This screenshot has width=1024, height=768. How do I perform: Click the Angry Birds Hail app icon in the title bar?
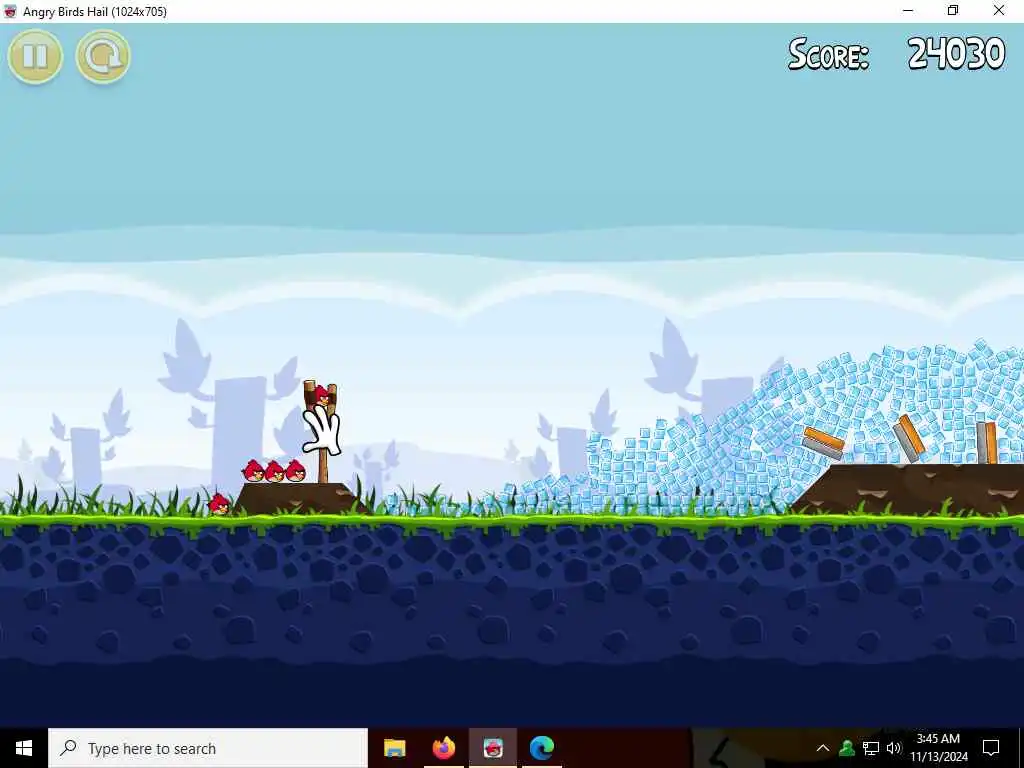click(x=10, y=11)
